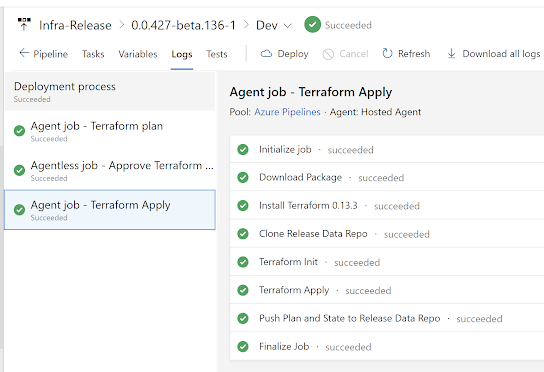The width and height of the screenshot is (544, 372).
Task: Click the Deploy cloud icon
Action: [x=266, y=53]
